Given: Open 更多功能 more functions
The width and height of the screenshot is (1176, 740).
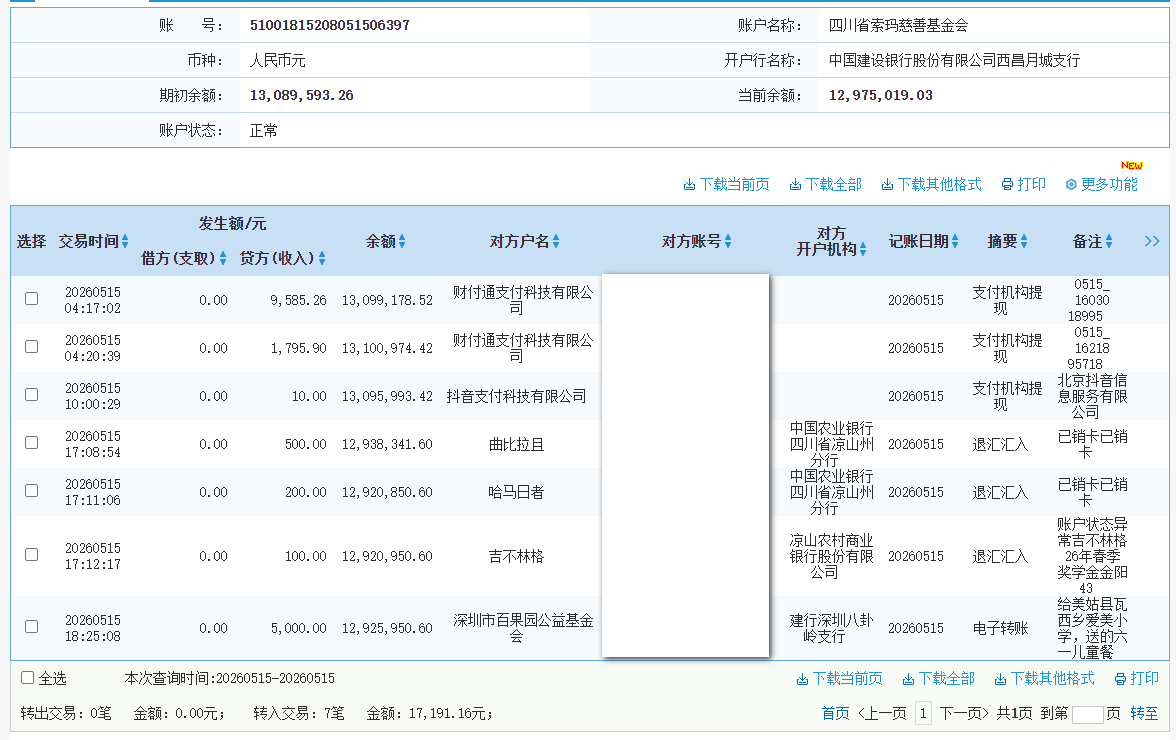Looking at the screenshot, I should (1101, 184).
